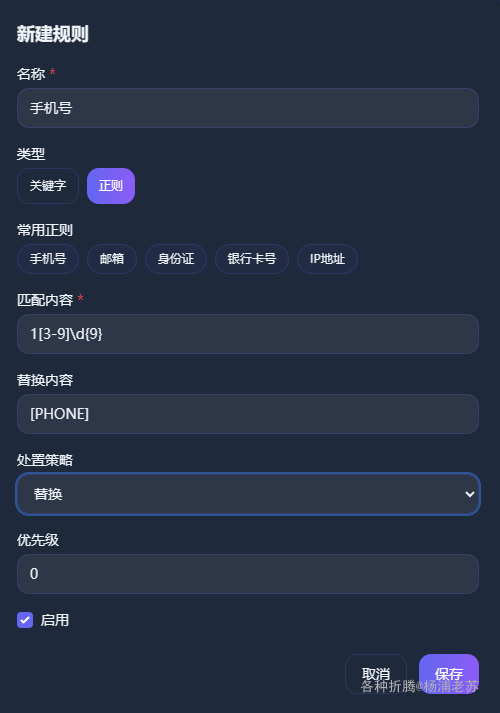500x713 pixels.
Task: Focus the 替换内容 field showing [PHONE]
Action: [248, 414]
